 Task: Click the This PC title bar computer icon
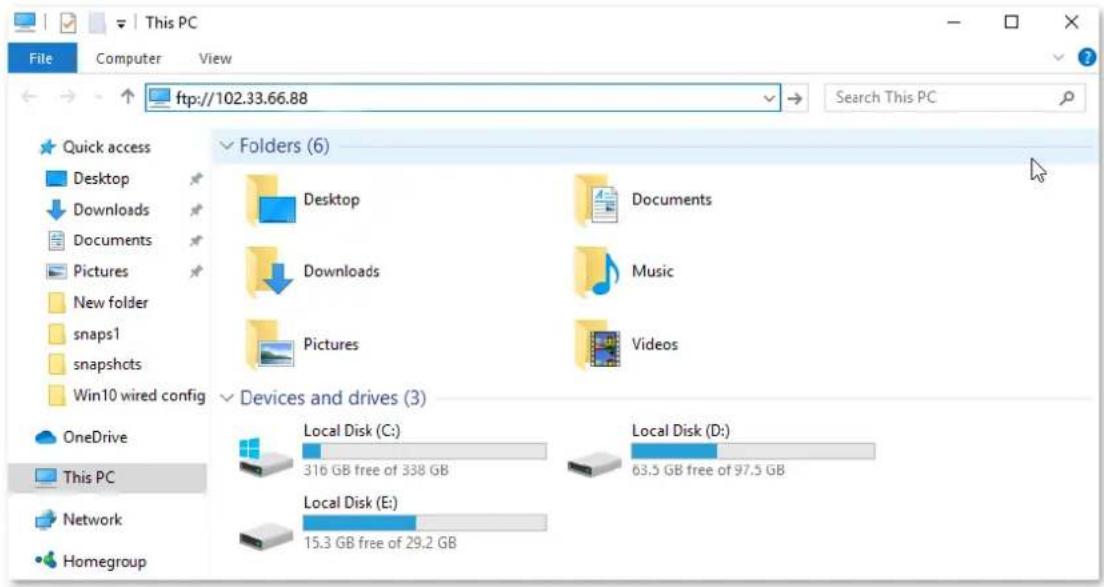tap(25, 23)
